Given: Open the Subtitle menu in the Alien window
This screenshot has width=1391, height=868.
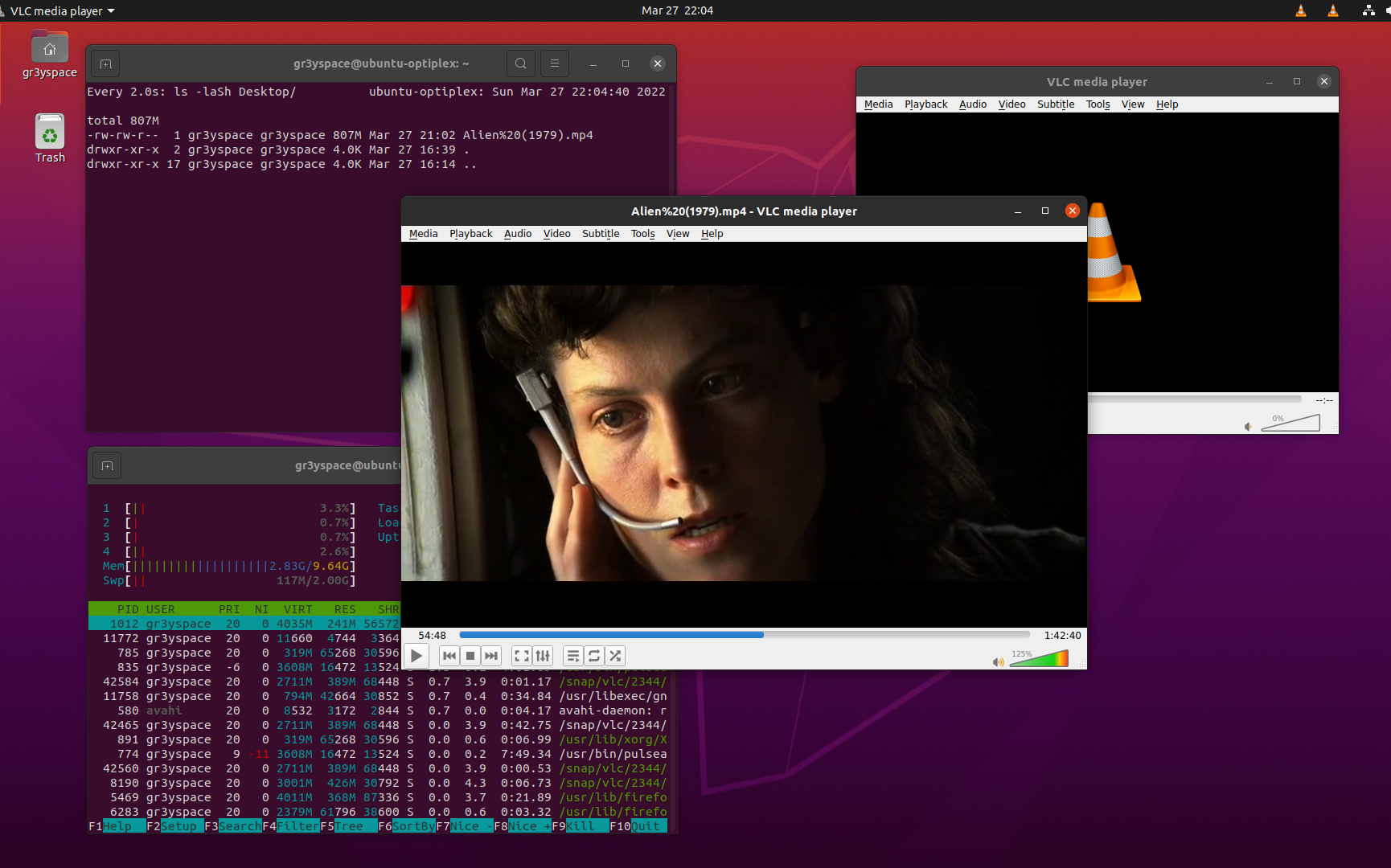Looking at the screenshot, I should click(x=601, y=234).
